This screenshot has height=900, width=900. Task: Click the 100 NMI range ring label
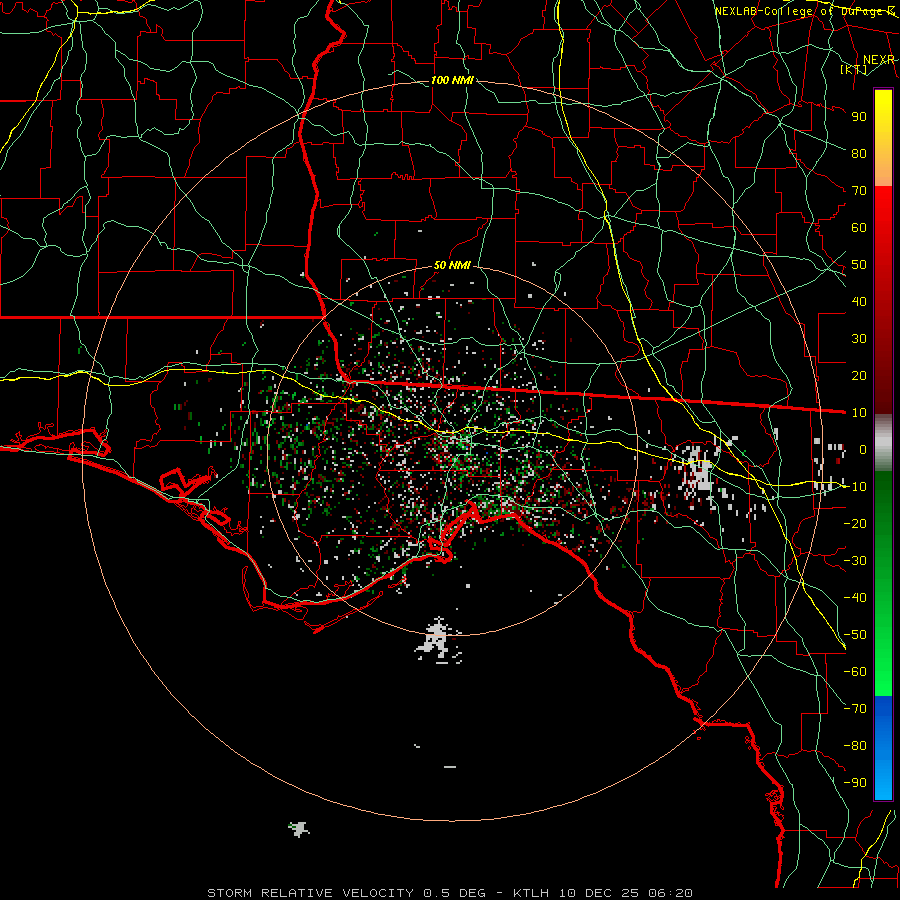click(x=452, y=80)
